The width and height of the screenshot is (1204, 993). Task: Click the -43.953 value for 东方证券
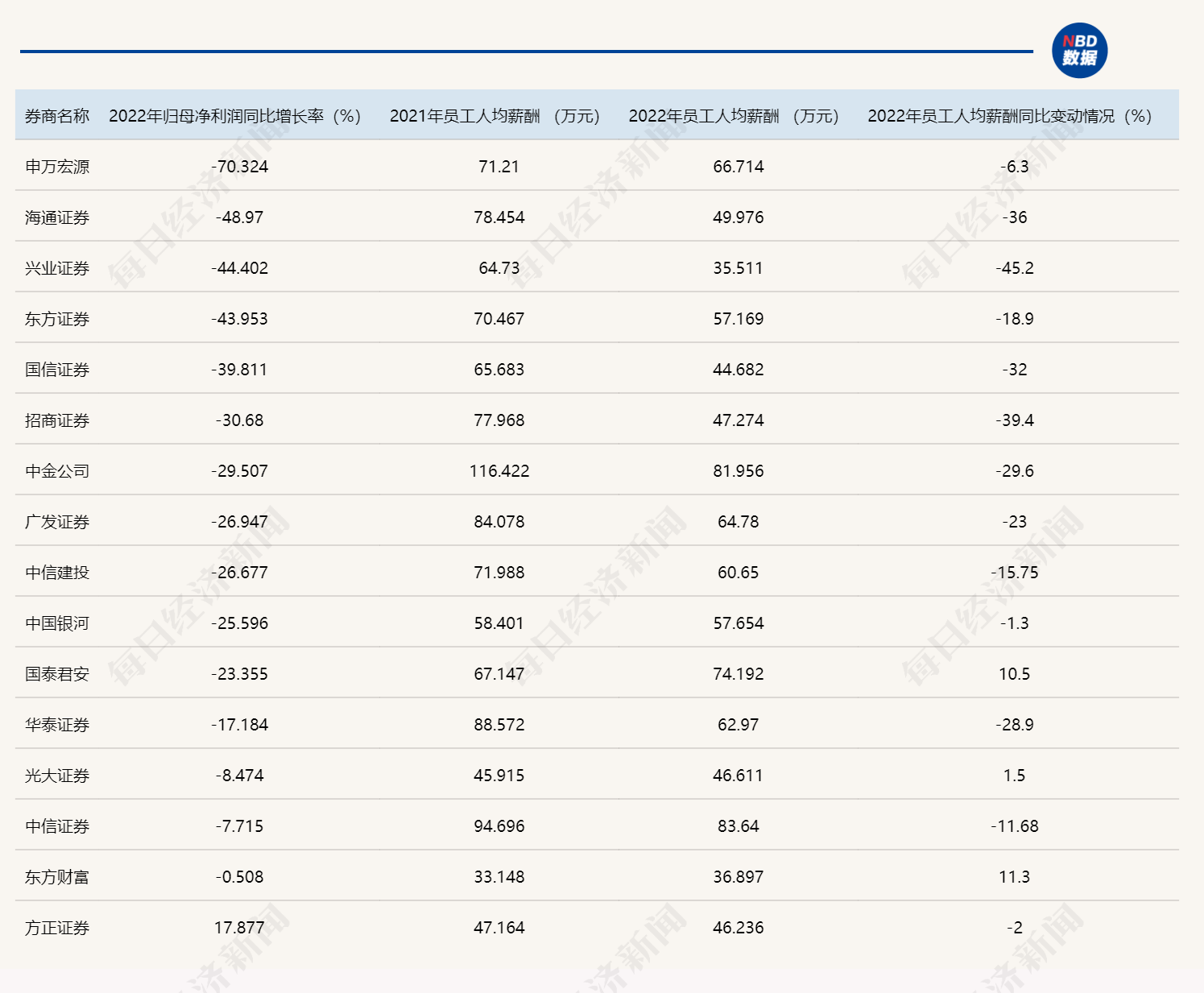(x=239, y=319)
